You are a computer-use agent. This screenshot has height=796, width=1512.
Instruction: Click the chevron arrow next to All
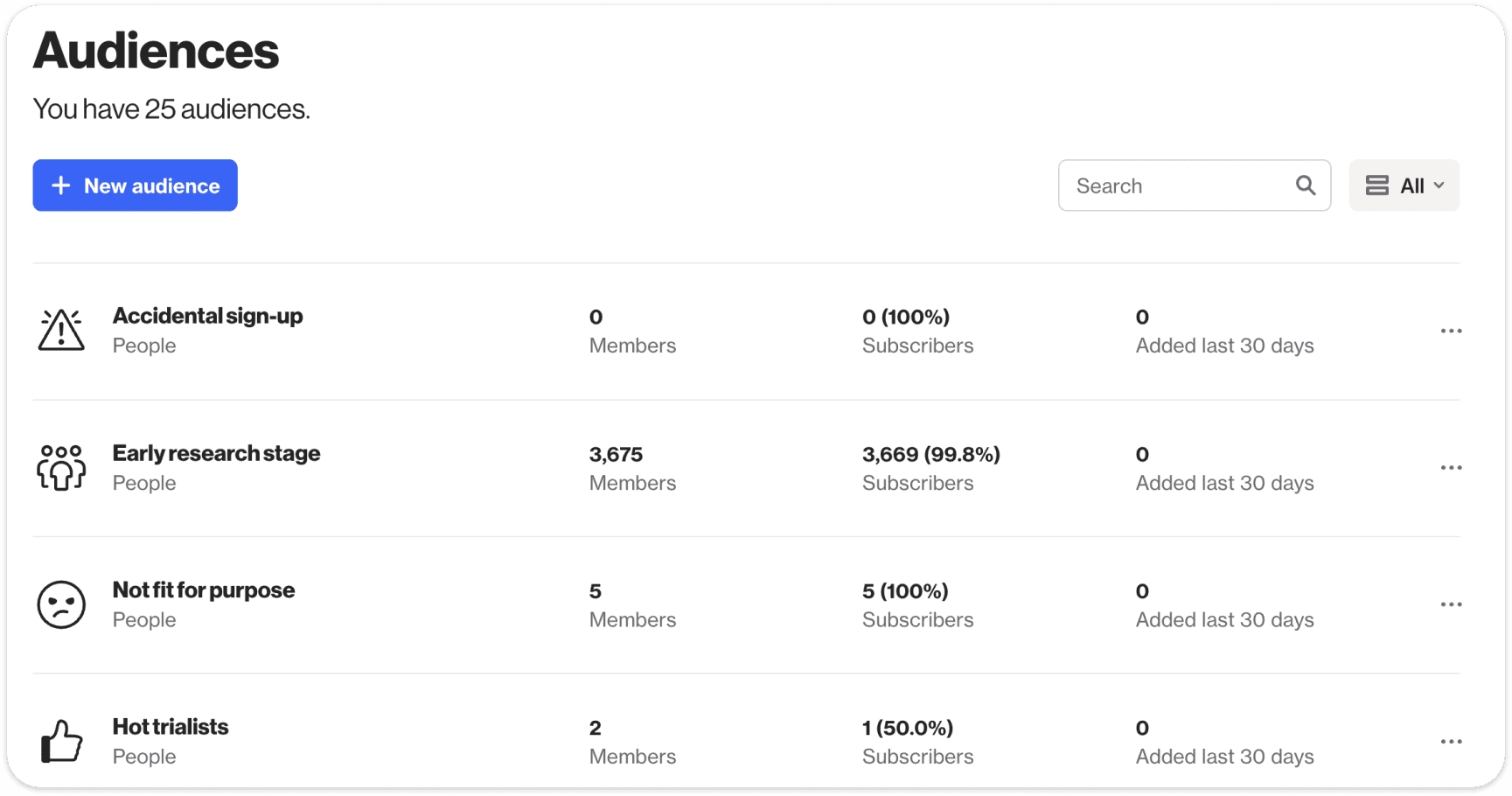coord(1439,185)
